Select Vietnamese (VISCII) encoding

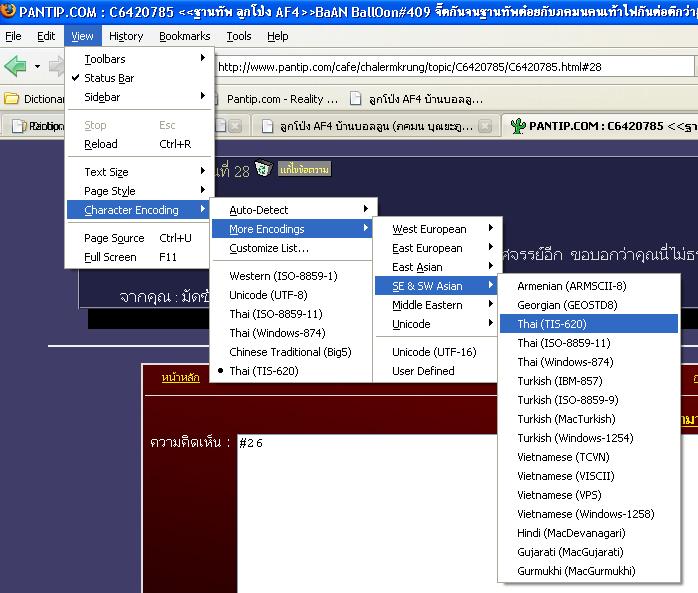tap(589, 476)
